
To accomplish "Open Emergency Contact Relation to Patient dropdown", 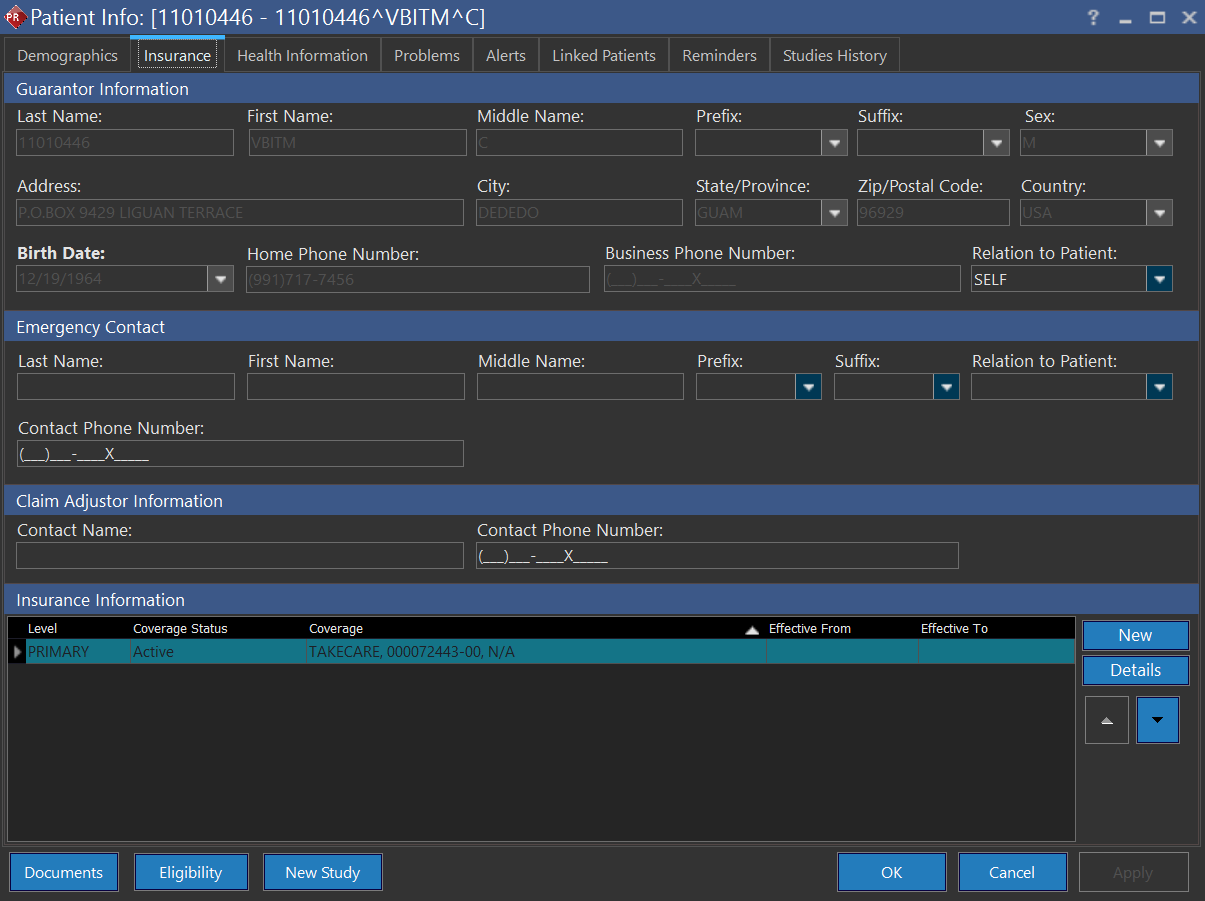I will pyautogui.click(x=1159, y=387).
